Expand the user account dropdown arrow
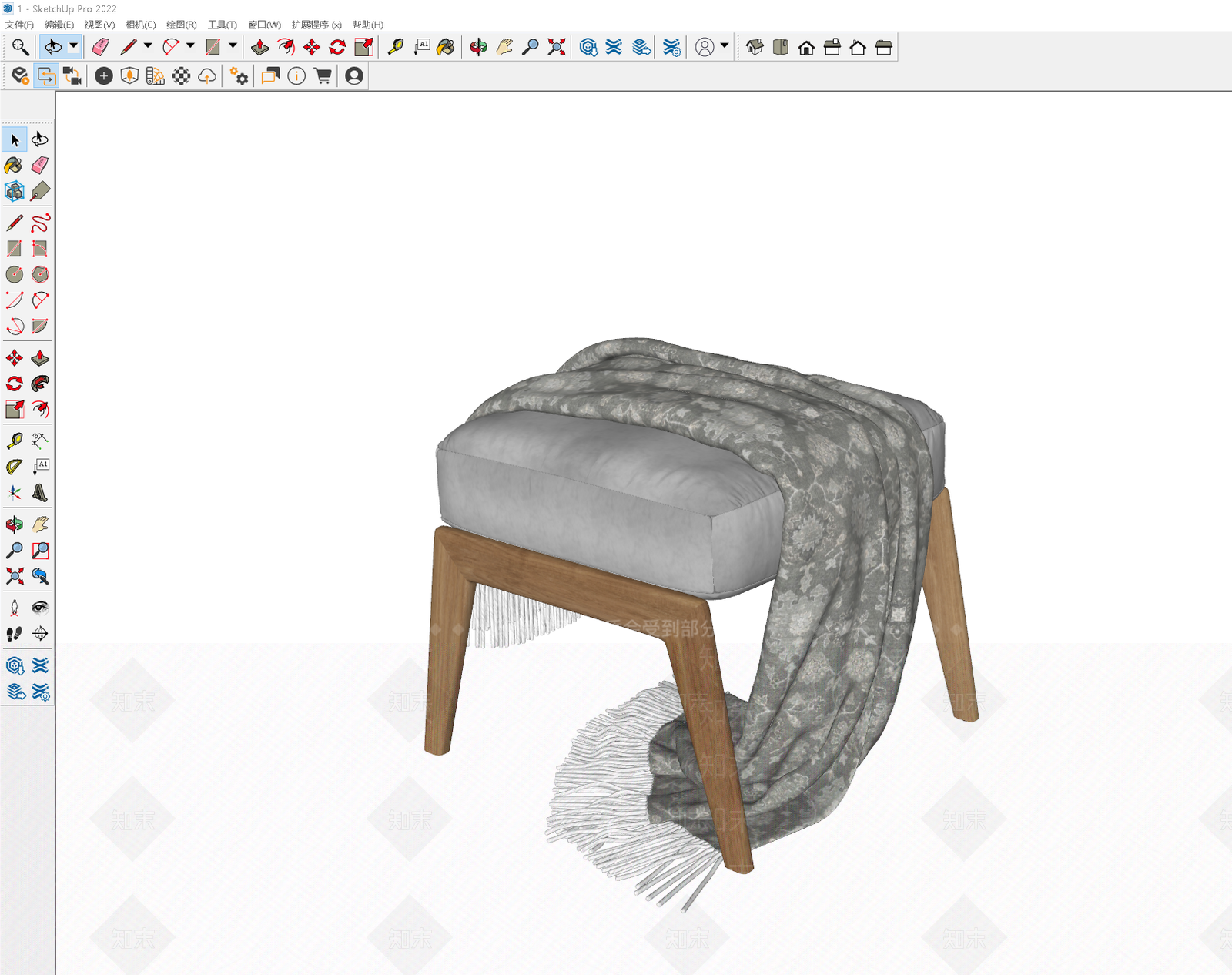 725,46
